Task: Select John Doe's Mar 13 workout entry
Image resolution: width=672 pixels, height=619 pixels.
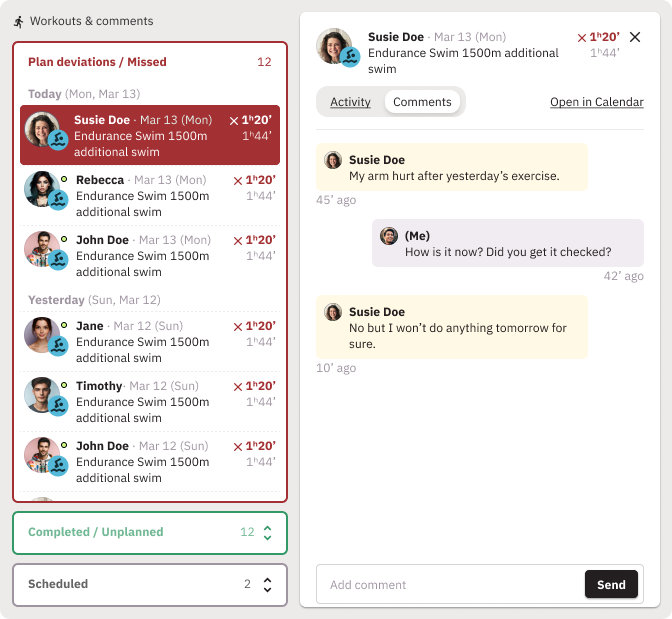Action: tap(150, 256)
